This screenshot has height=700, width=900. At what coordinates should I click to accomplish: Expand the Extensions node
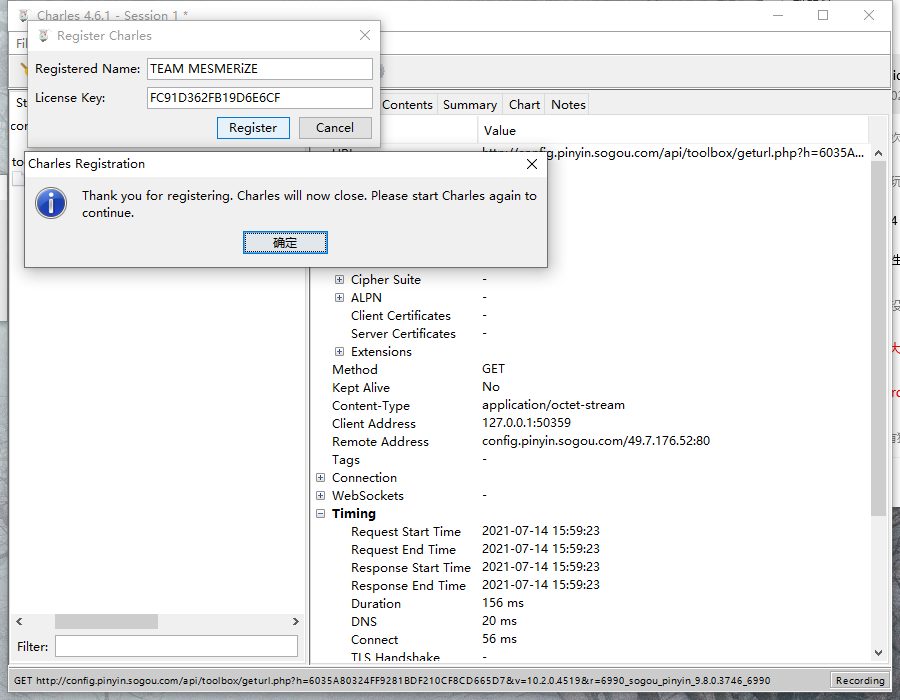[x=339, y=351]
